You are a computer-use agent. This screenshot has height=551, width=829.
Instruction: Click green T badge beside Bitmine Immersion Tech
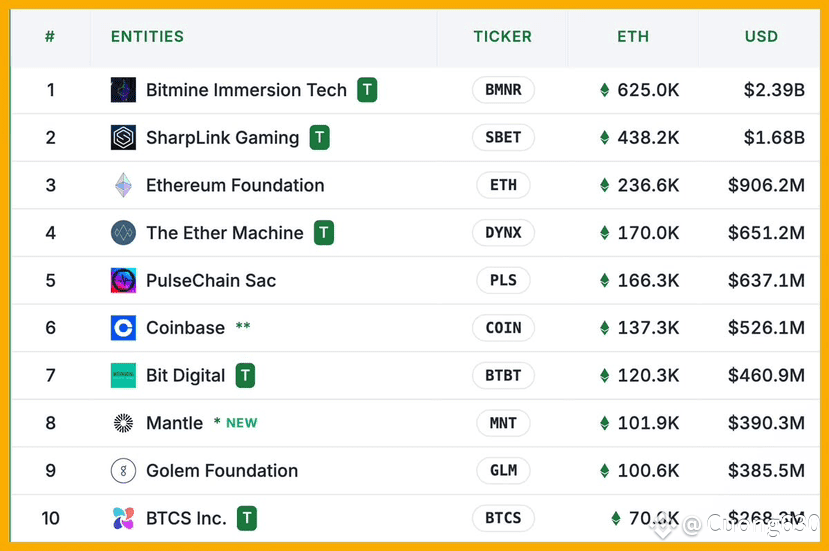point(367,90)
